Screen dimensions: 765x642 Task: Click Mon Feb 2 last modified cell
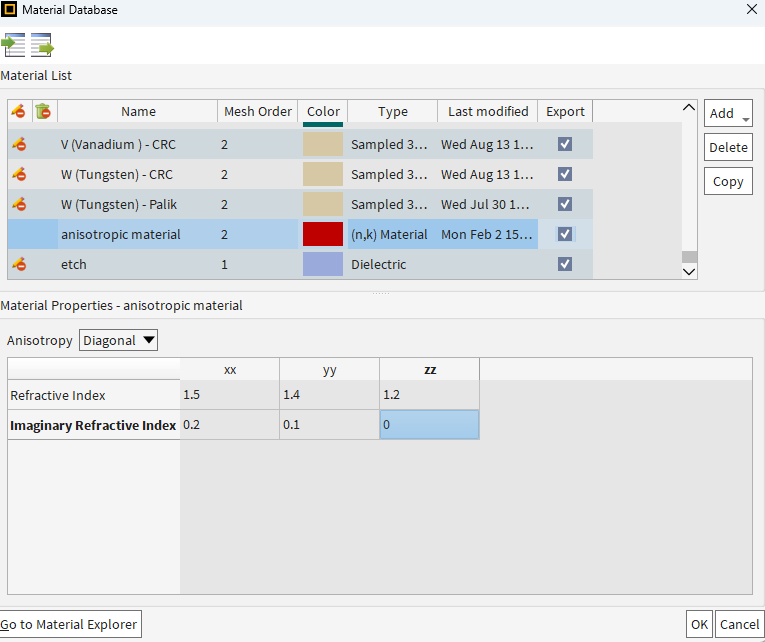click(x=486, y=235)
